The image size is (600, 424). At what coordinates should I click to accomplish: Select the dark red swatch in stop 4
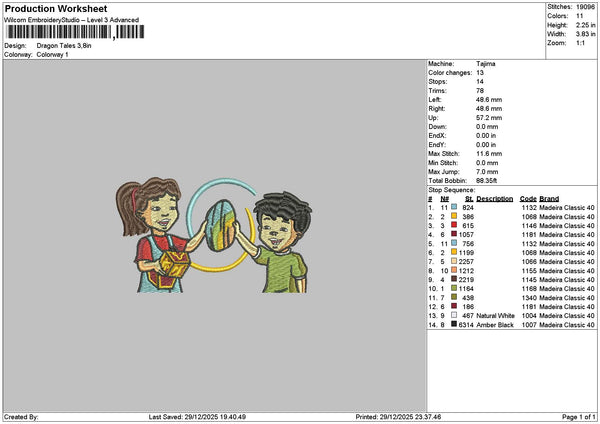pos(454,234)
